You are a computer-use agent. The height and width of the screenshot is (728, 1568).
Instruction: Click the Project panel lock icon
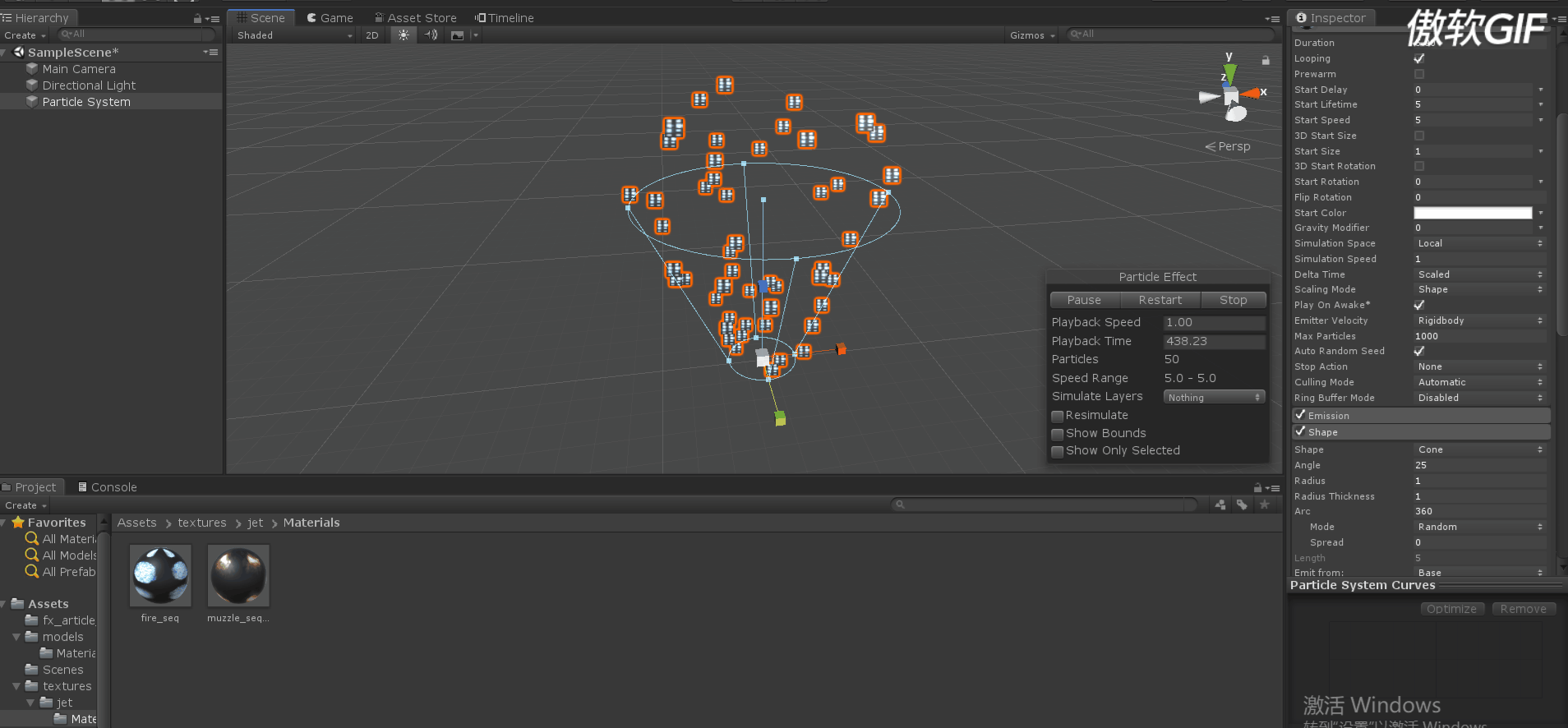point(1257,487)
